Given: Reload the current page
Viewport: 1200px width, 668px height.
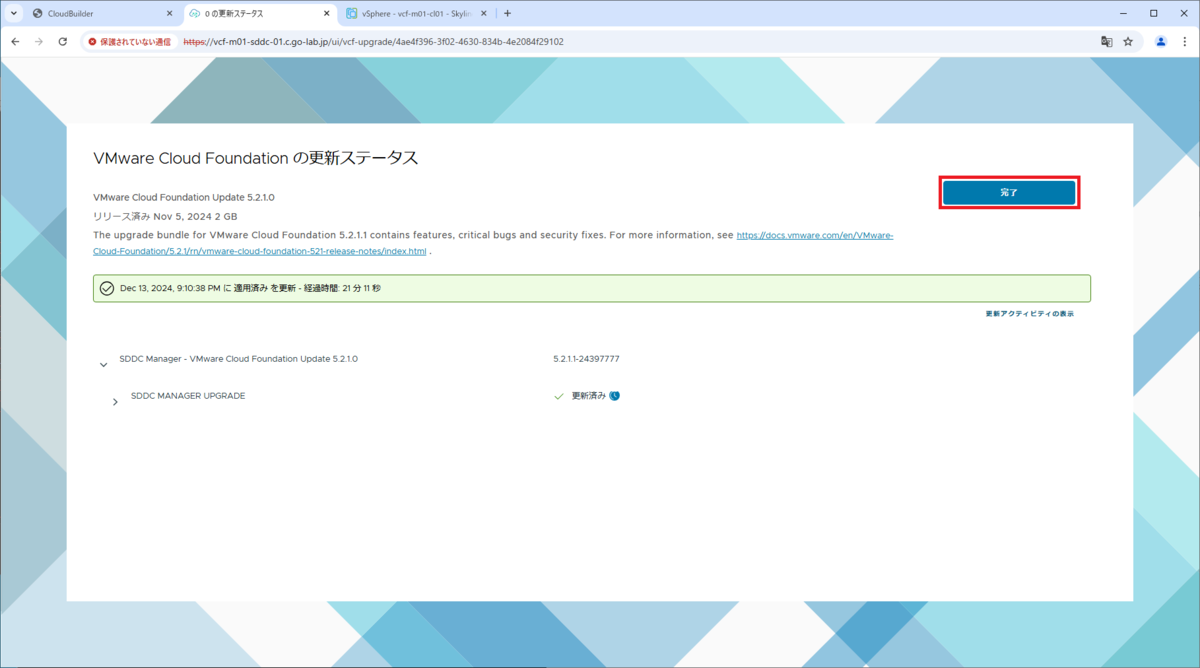Looking at the screenshot, I should (63, 42).
